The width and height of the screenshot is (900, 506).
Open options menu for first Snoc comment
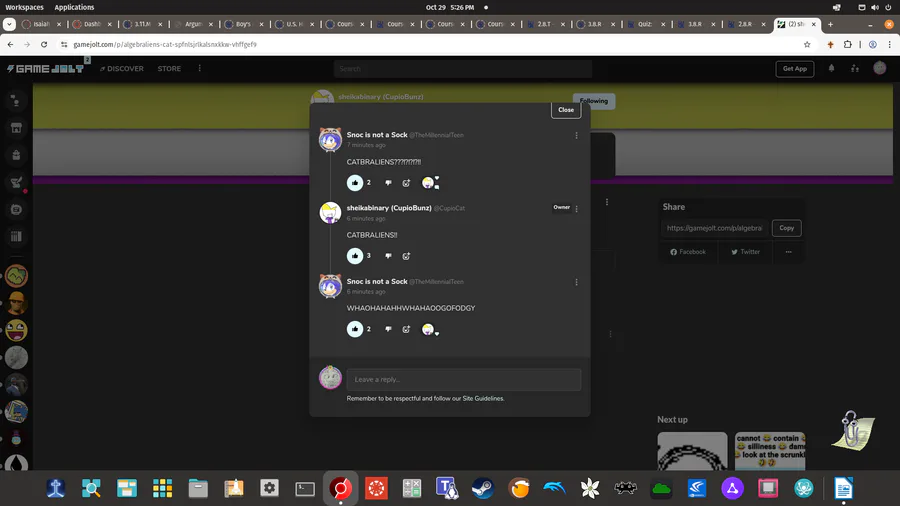coord(576,135)
